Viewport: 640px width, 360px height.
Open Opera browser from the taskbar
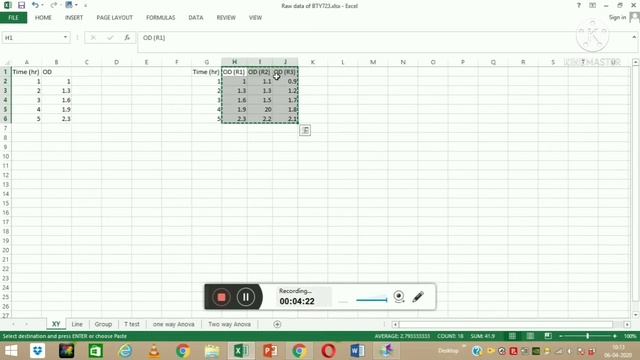[x=328, y=351]
